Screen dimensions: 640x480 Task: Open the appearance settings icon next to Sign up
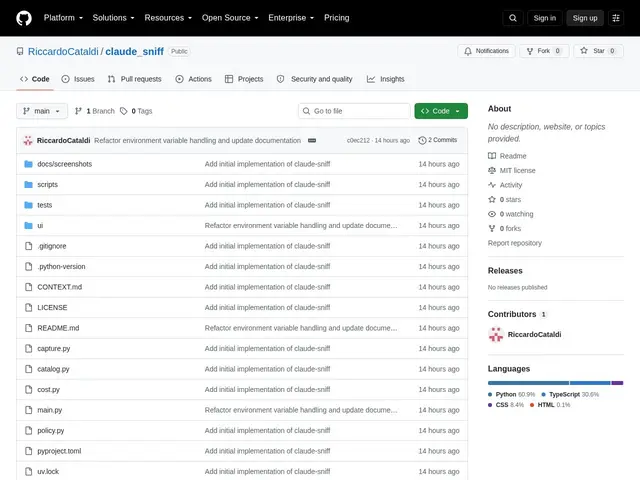(616, 18)
